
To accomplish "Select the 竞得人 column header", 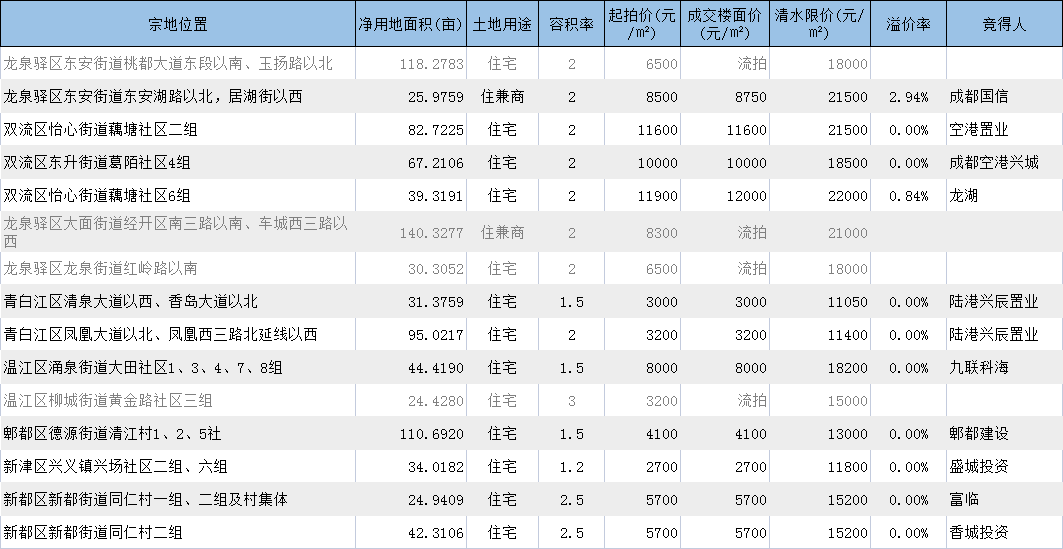I will (1005, 24).
